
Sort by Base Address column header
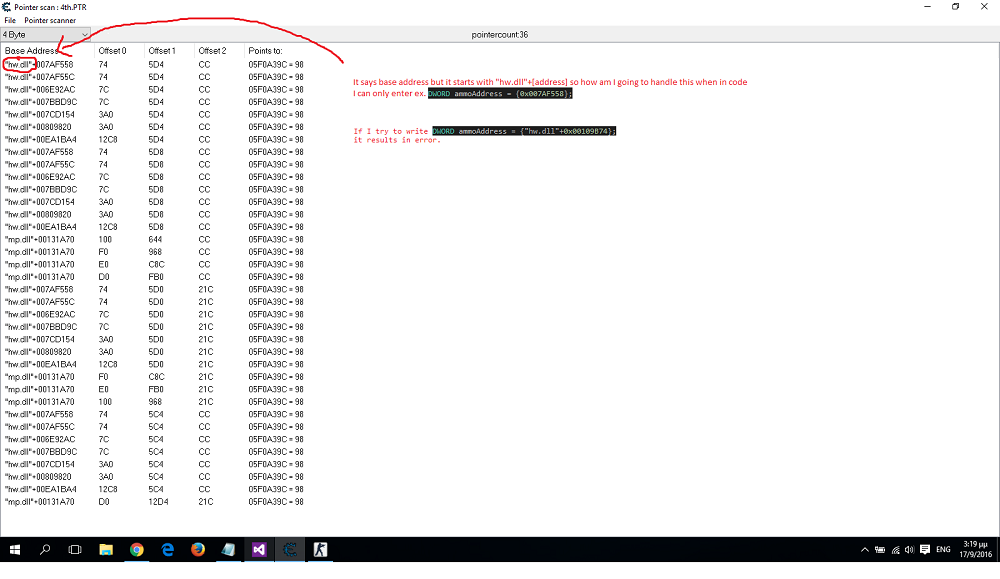pyautogui.click(x=30, y=50)
